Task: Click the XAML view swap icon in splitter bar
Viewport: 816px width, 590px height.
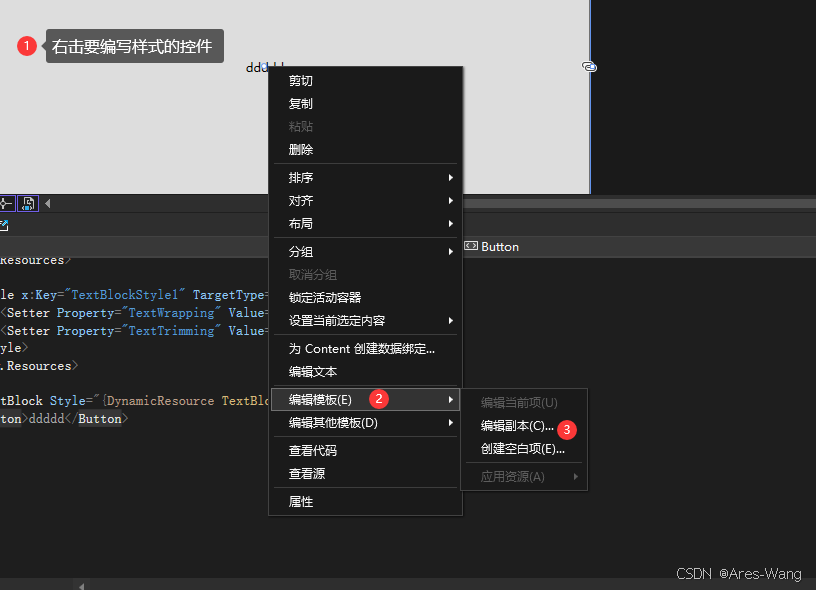Action: click(x=26, y=203)
